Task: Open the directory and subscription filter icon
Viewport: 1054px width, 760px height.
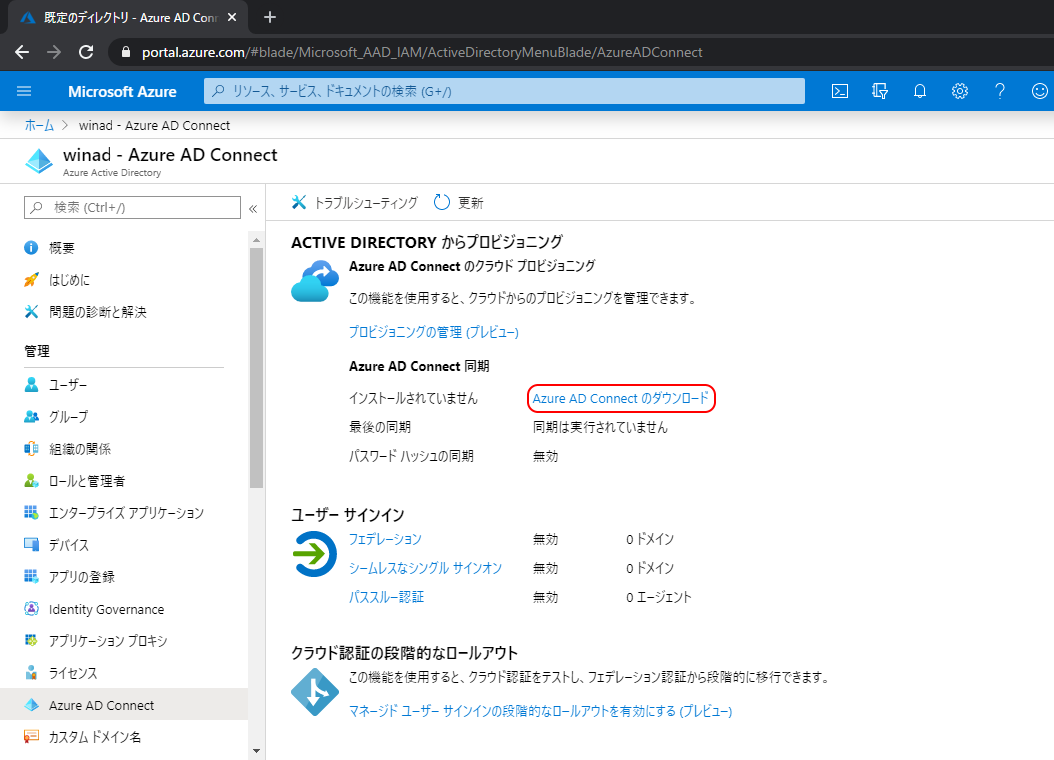Action: [879, 91]
